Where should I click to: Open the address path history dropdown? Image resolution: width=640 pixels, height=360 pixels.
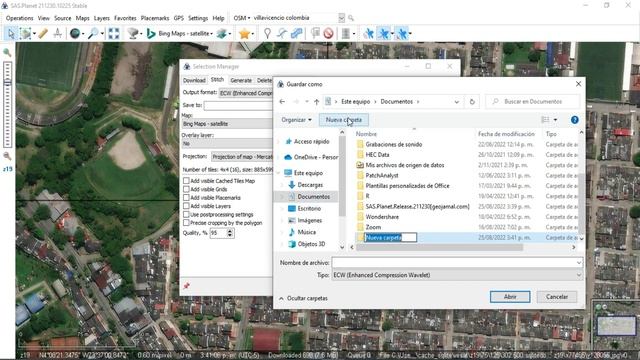456,102
